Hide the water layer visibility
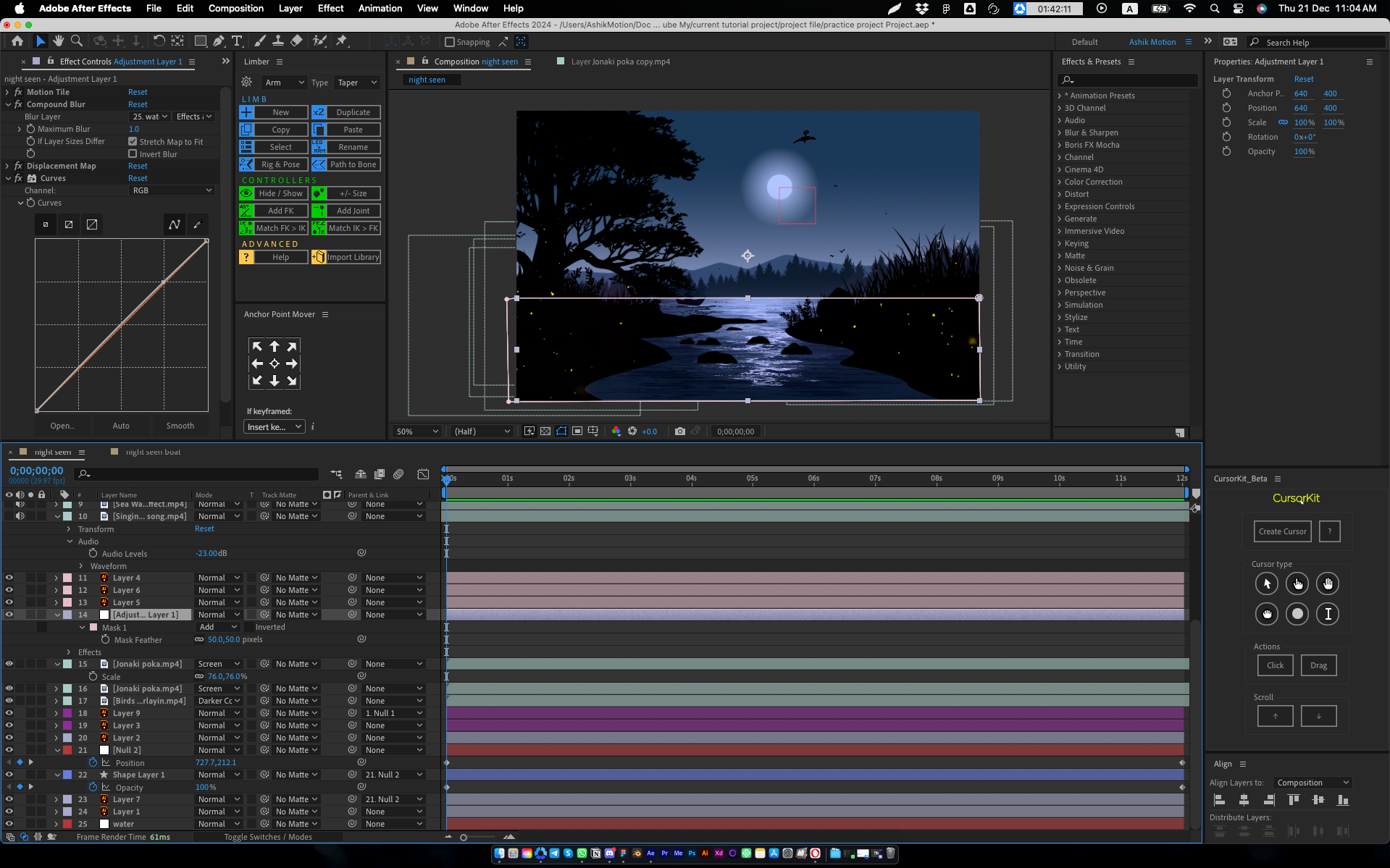The width and height of the screenshot is (1390, 868). point(9,824)
